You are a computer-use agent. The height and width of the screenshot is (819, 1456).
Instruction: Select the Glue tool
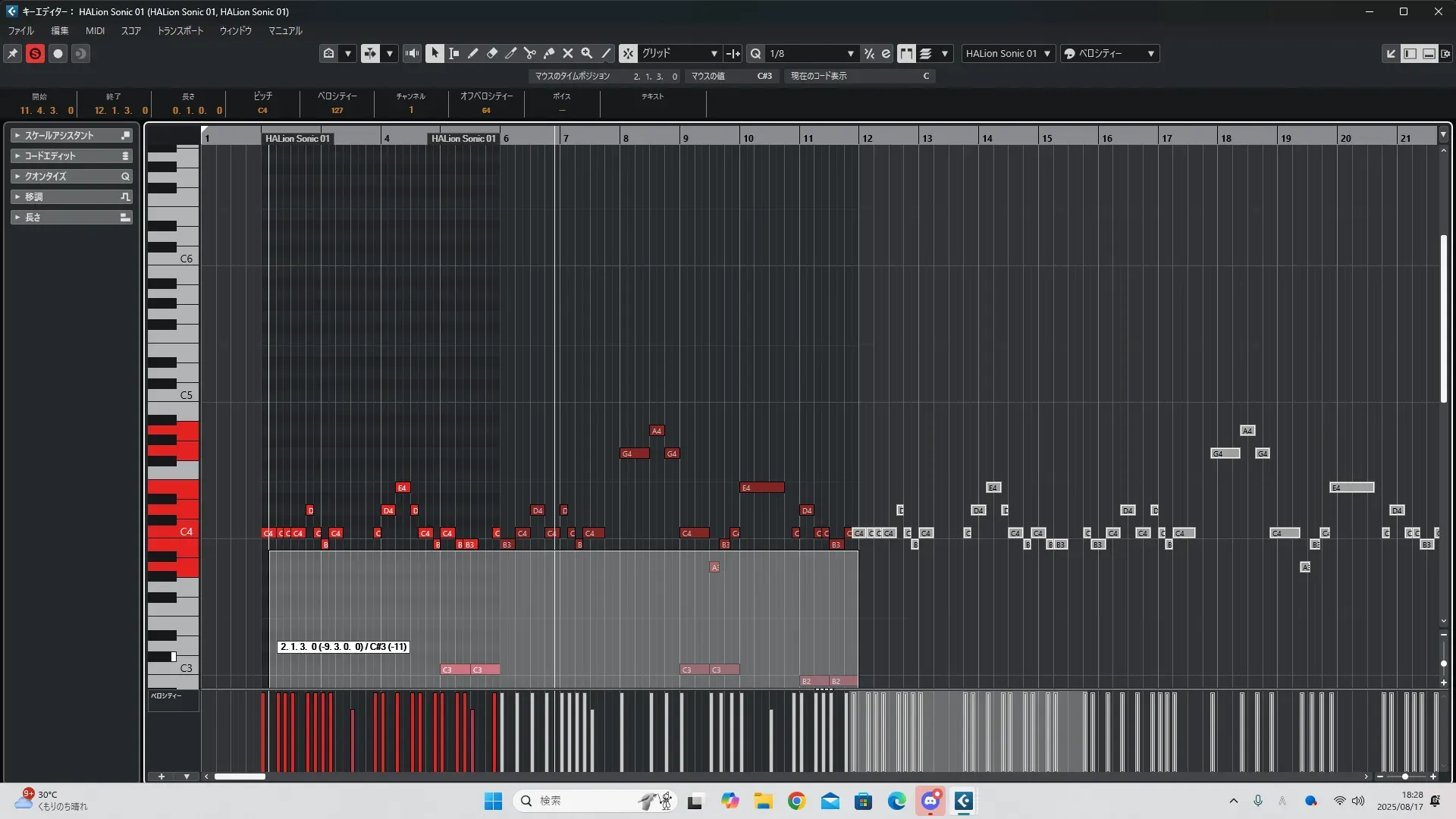click(x=549, y=53)
